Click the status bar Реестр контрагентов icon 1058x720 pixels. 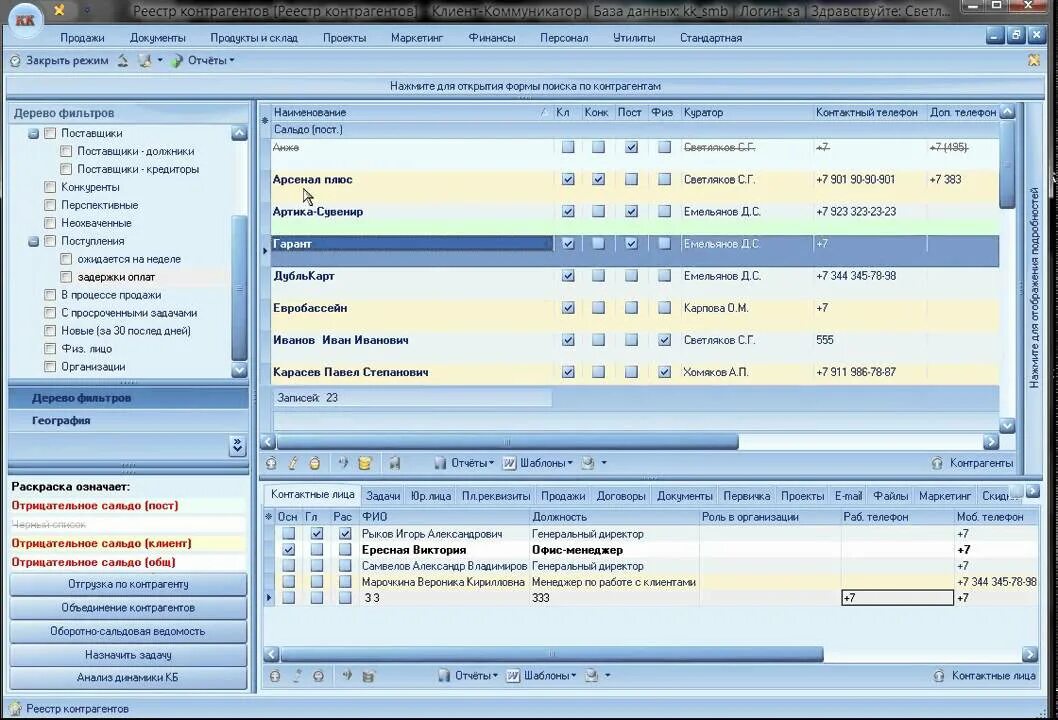click(x=15, y=709)
